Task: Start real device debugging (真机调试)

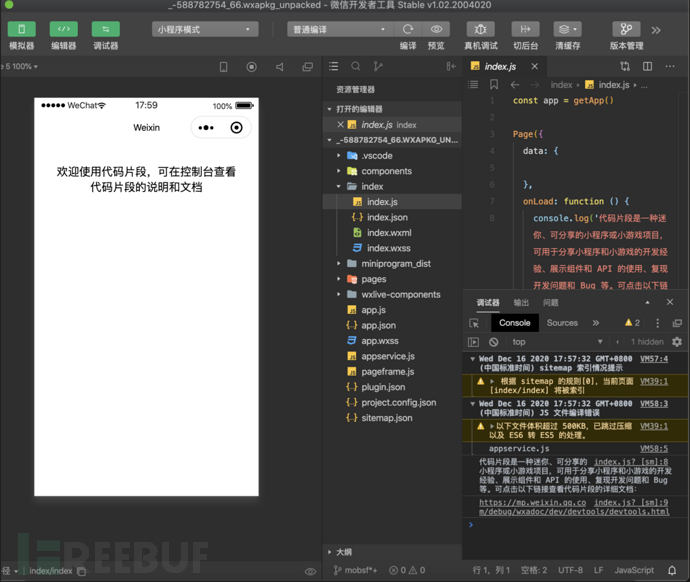Action: coord(481,29)
